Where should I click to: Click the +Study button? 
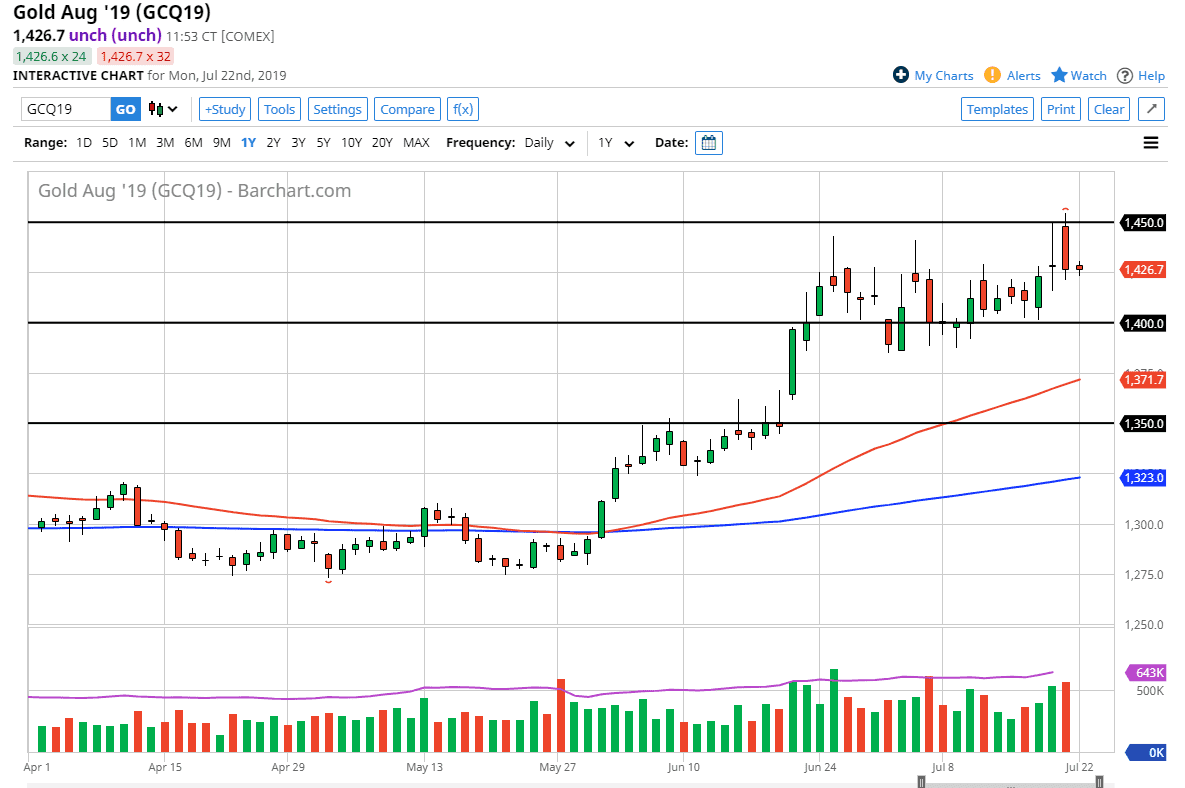[x=225, y=109]
